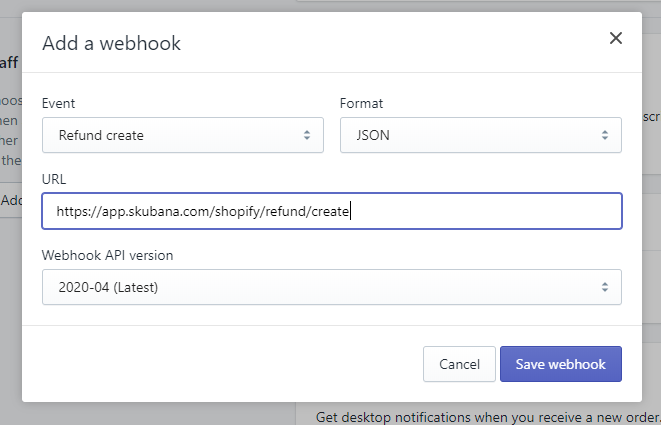661x425 pixels.
Task: Click the "URL" field label
Action: point(54,179)
